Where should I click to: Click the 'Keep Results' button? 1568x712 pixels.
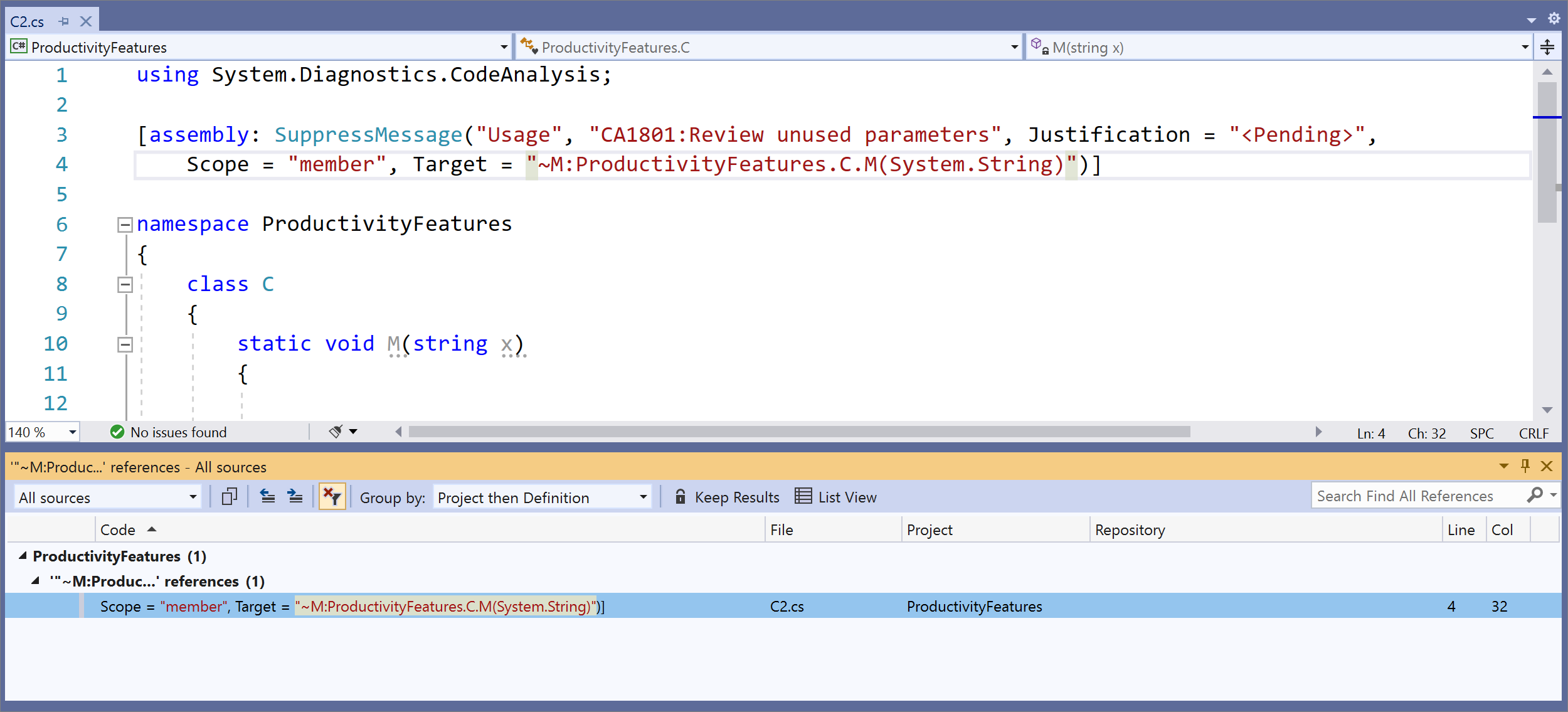point(727,497)
